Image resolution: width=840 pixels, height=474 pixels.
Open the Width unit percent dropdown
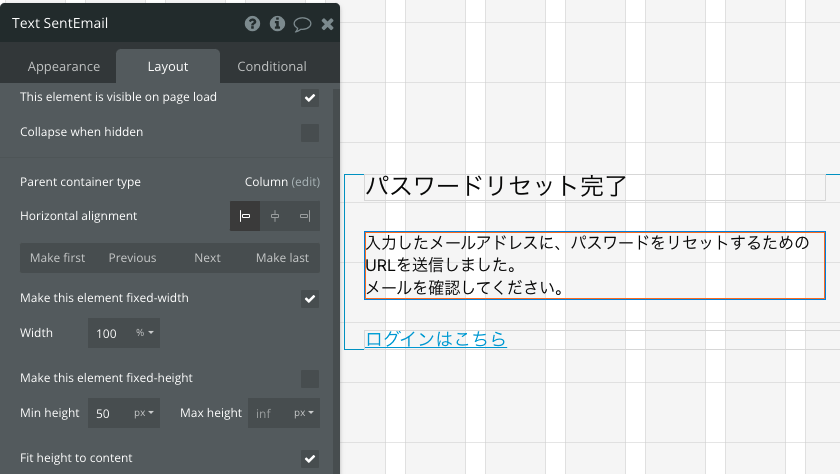(x=145, y=333)
